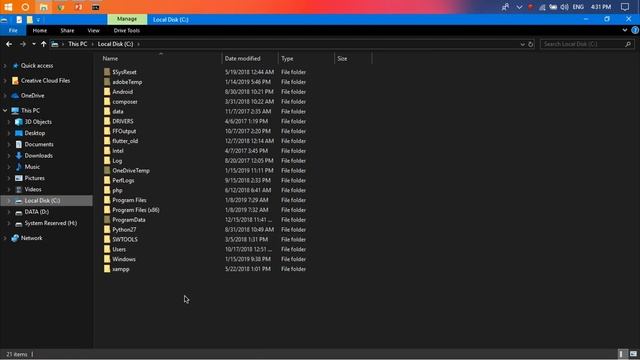
Task: Select the Android folder icon
Action: coord(107,92)
